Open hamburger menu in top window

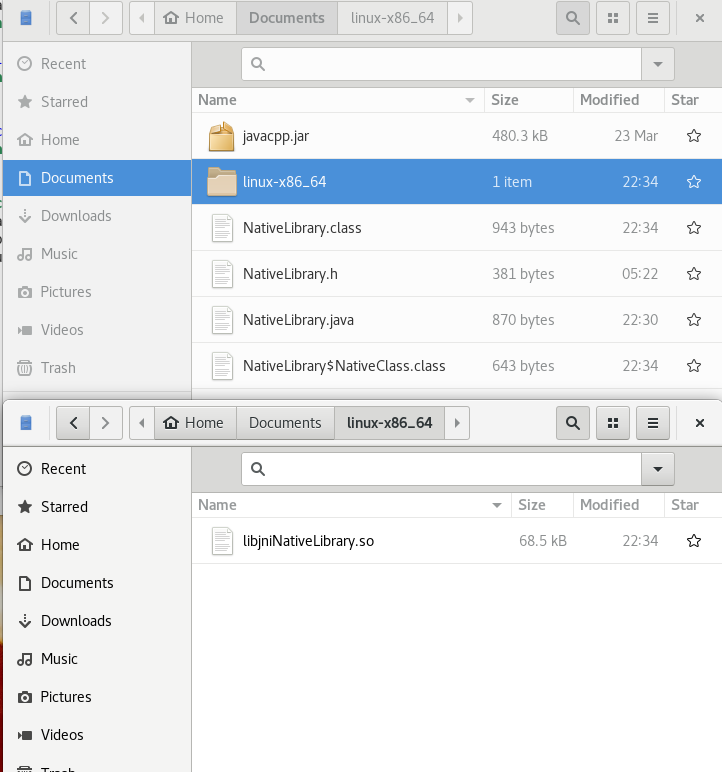coord(653,18)
